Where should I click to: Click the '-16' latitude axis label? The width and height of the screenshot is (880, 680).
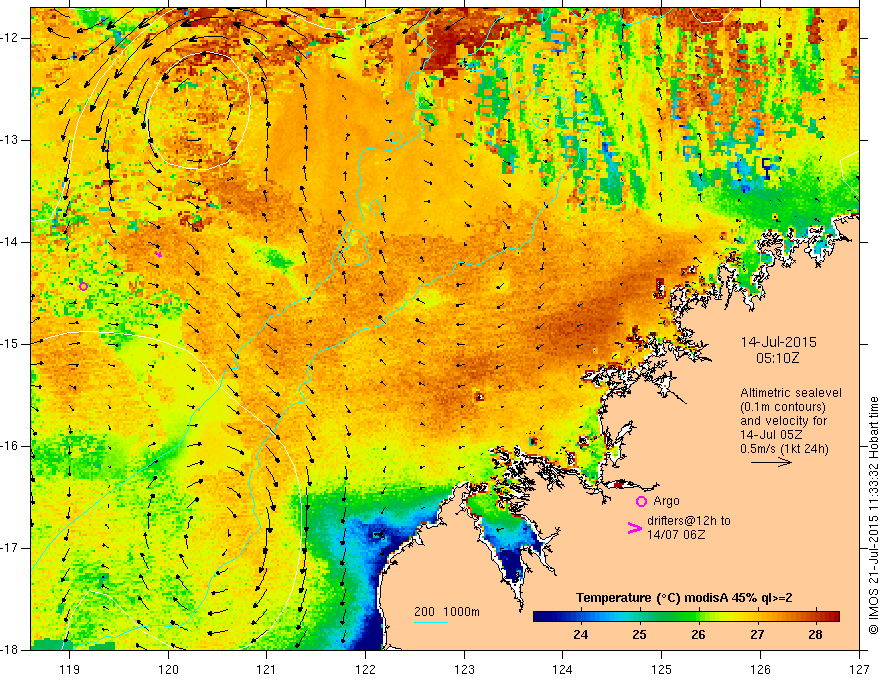tap(10, 446)
